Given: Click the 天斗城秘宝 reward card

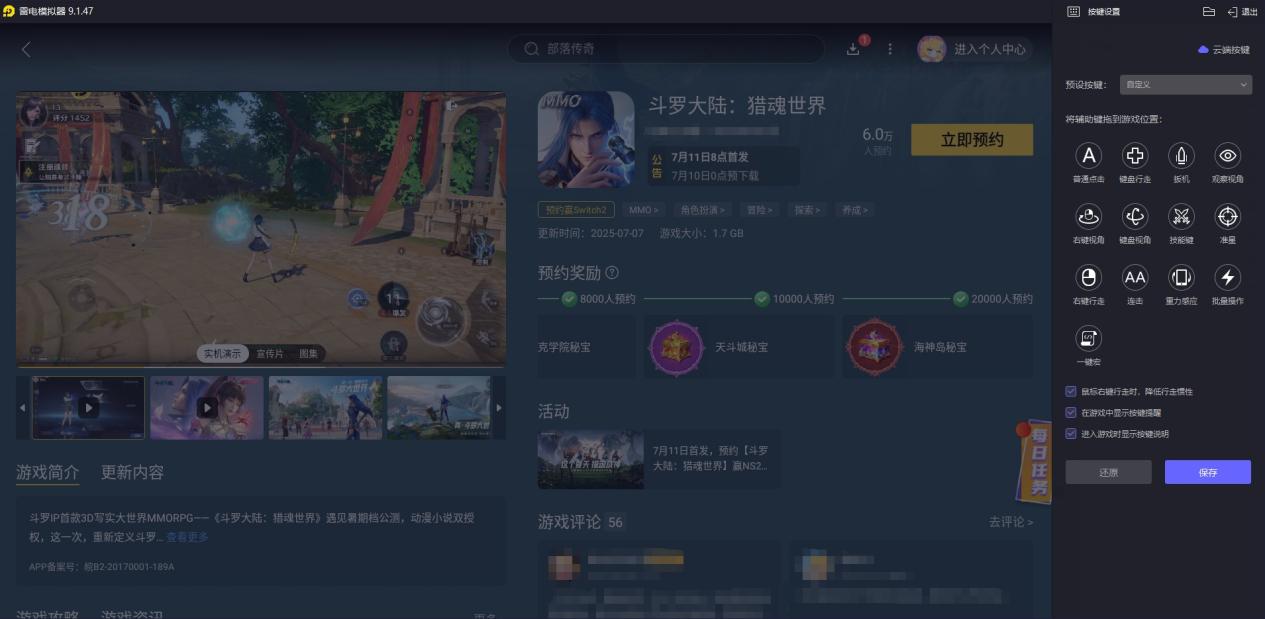Looking at the screenshot, I should click(740, 347).
